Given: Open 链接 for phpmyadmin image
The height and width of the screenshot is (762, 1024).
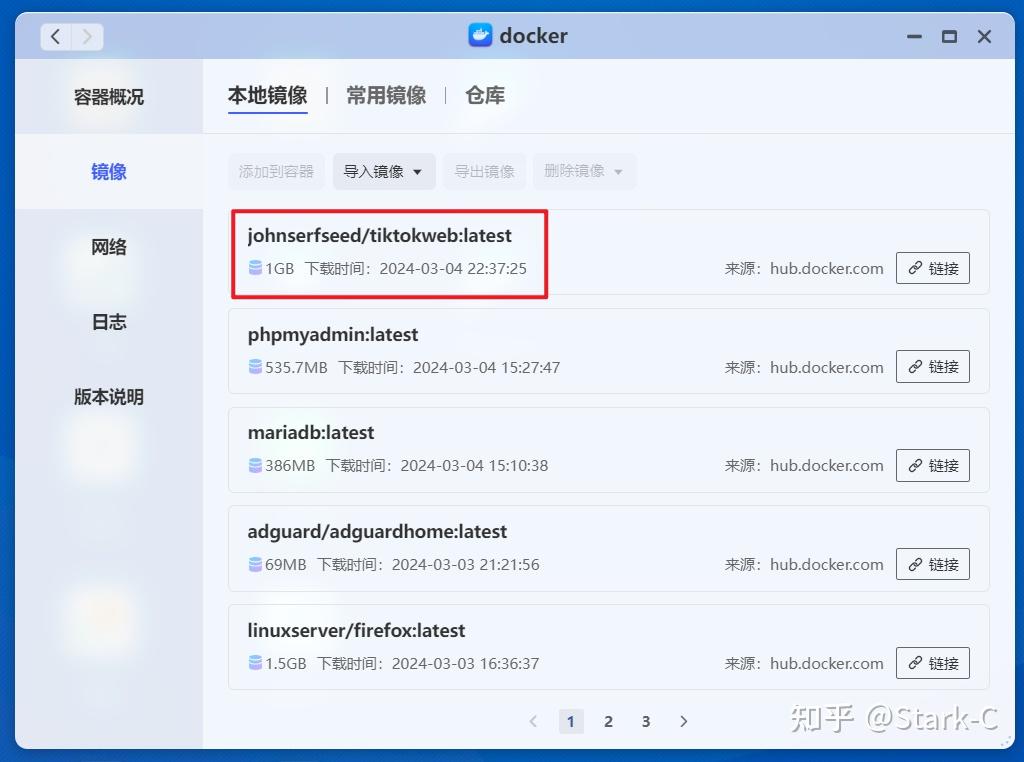Looking at the screenshot, I should [933, 367].
